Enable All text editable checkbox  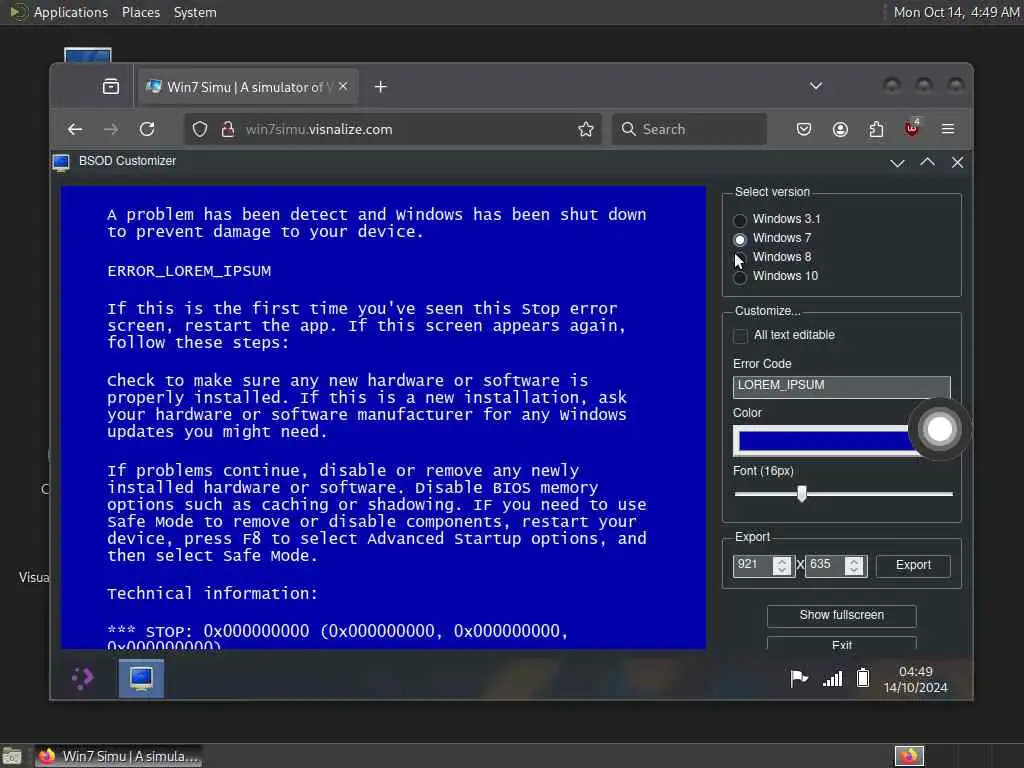point(741,336)
